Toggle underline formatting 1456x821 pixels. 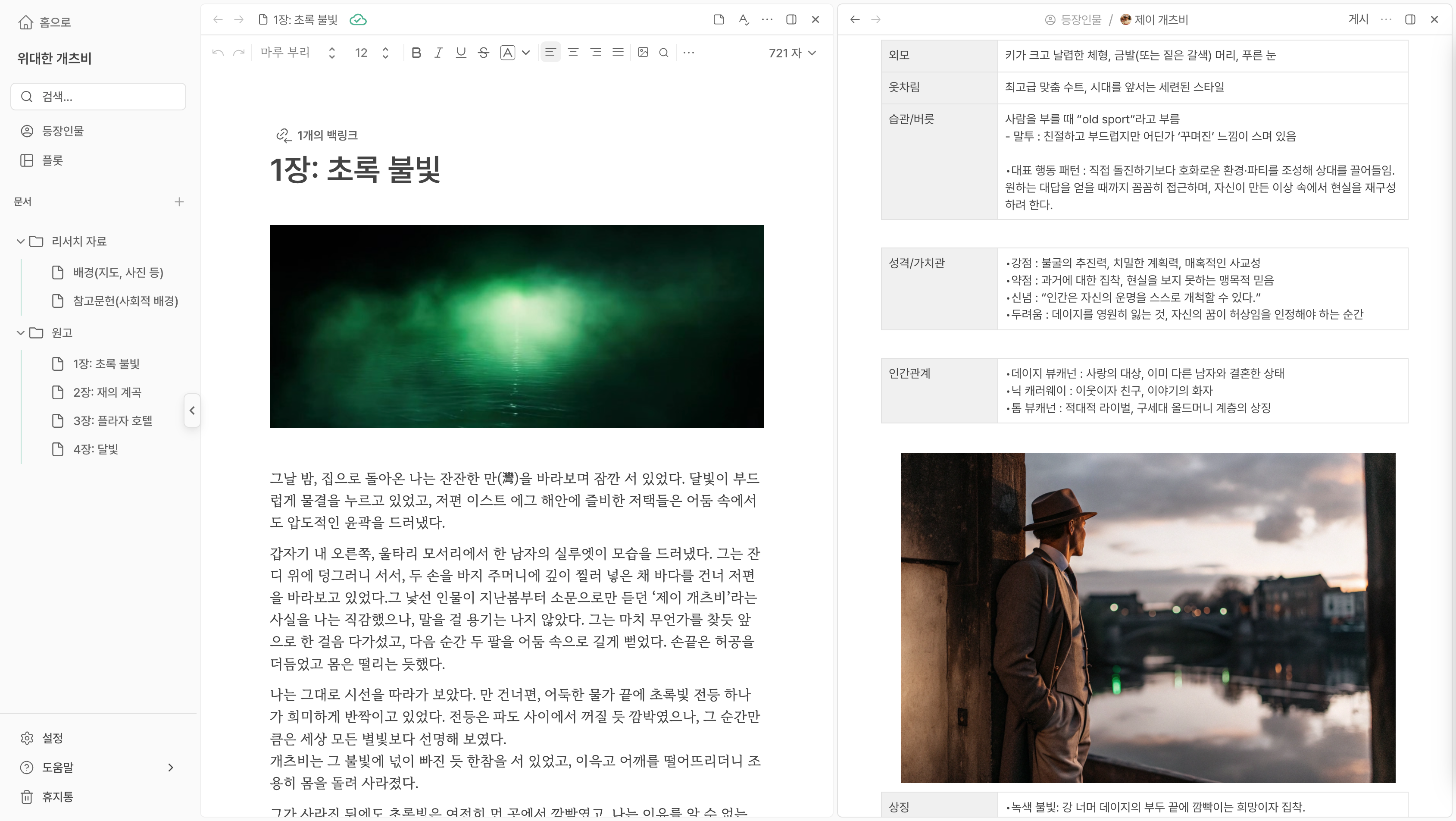pos(461,53)
